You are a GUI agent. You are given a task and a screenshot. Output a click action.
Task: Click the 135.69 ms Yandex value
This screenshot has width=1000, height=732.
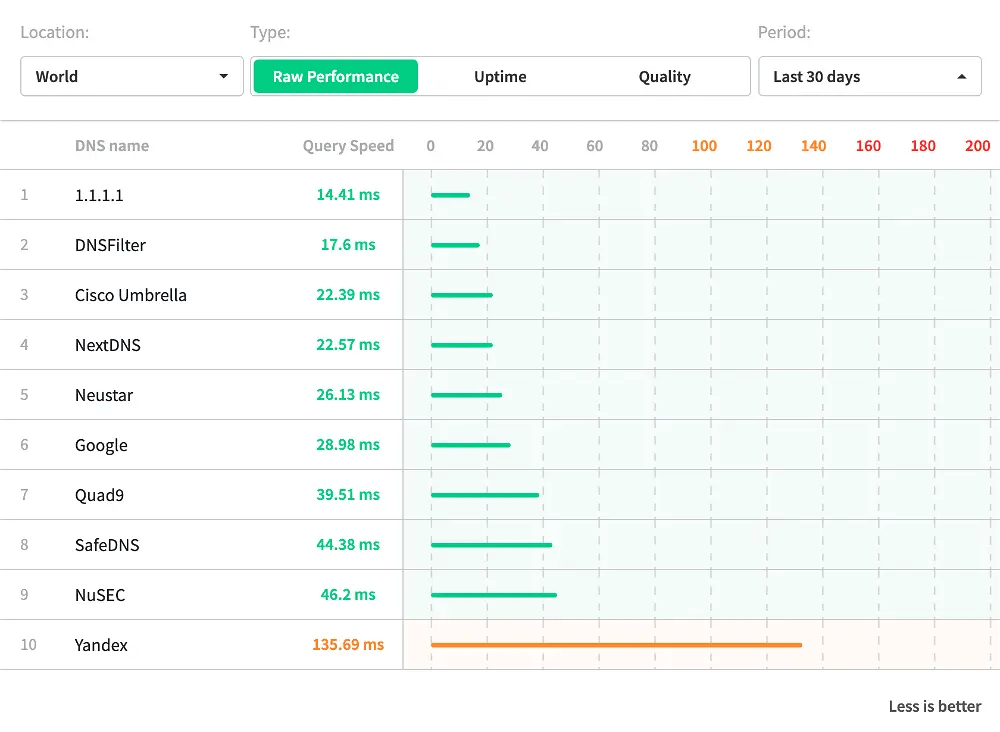348,645
